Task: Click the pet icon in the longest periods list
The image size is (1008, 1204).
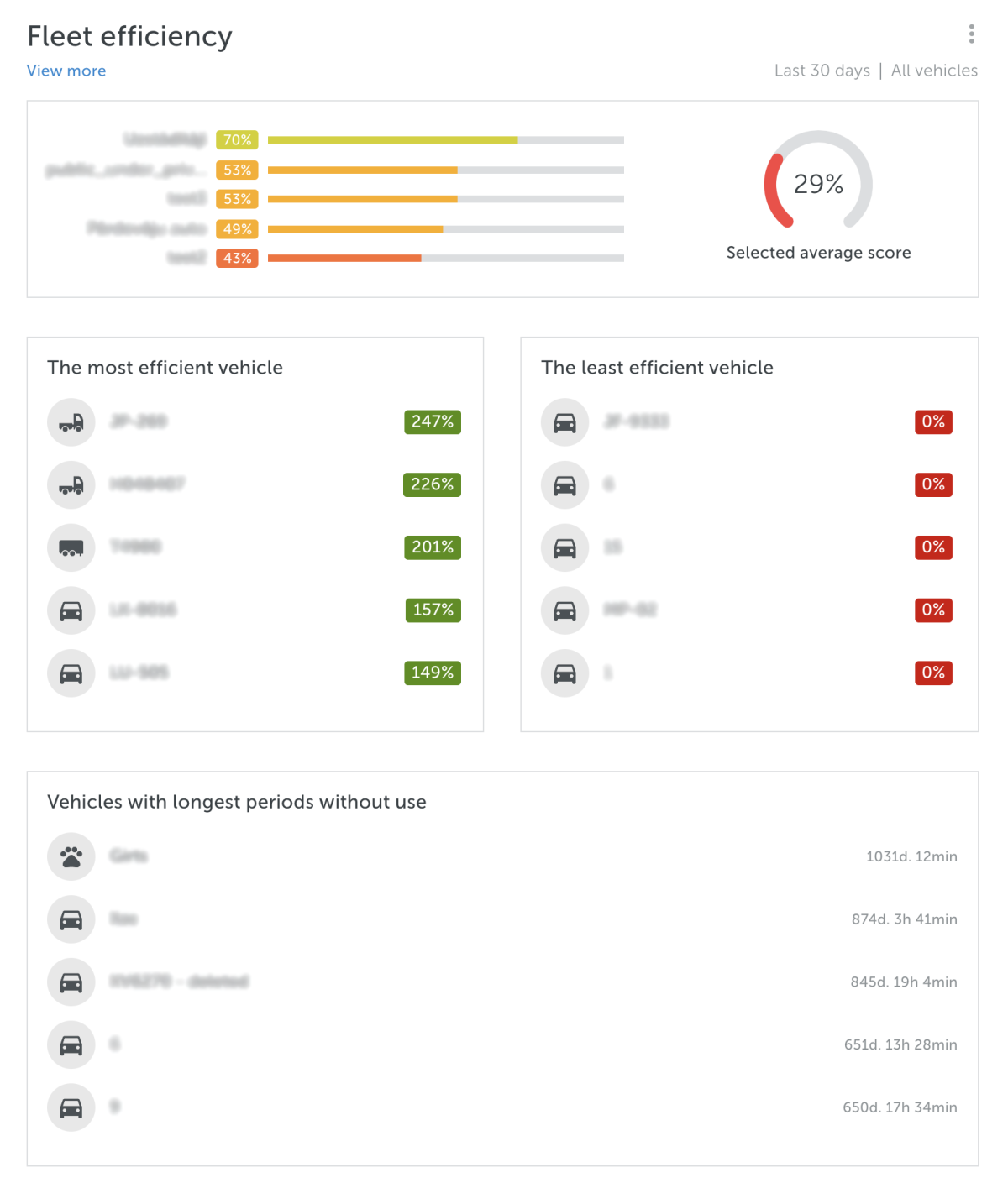Action: pyautogui.click(x=71, y=856)
